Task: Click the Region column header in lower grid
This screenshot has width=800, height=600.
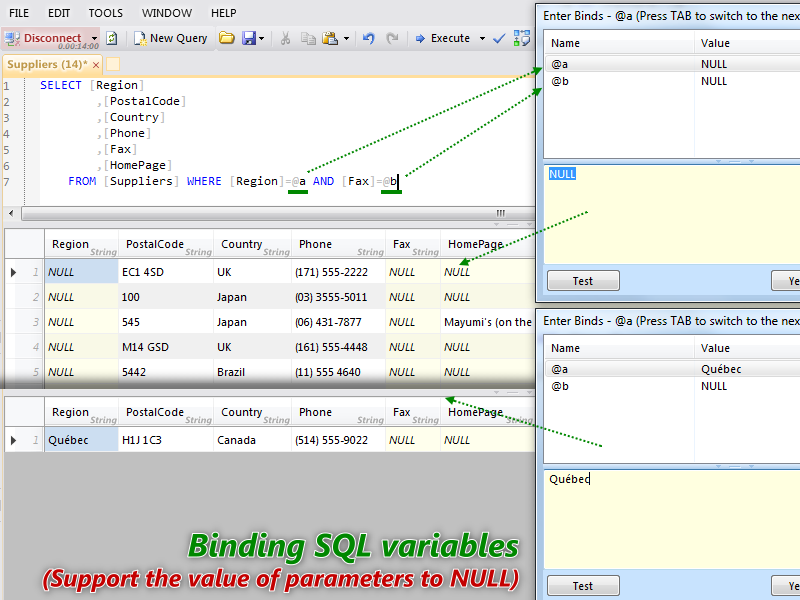Action: pyautogui.click(x=82, y=412)
